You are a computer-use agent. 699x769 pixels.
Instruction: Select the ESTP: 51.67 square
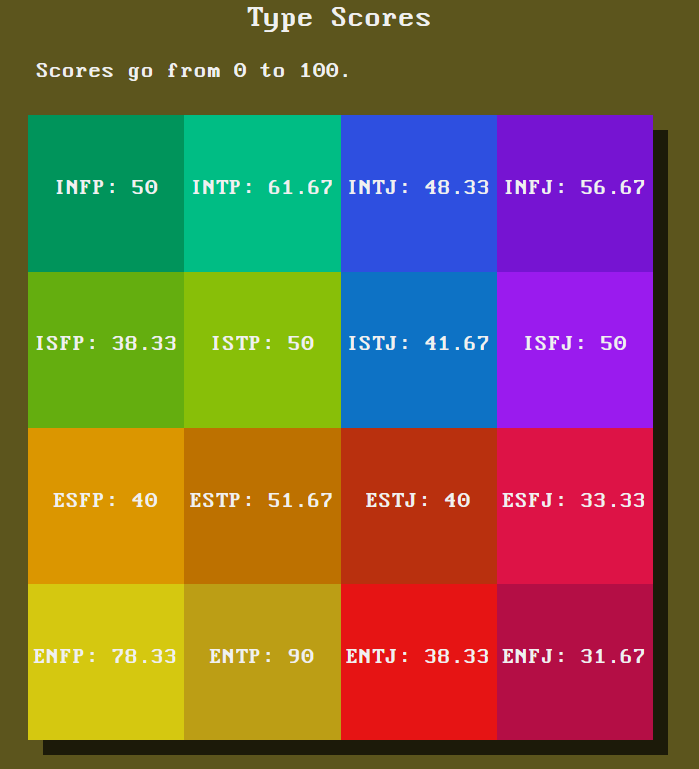point(262,506)
